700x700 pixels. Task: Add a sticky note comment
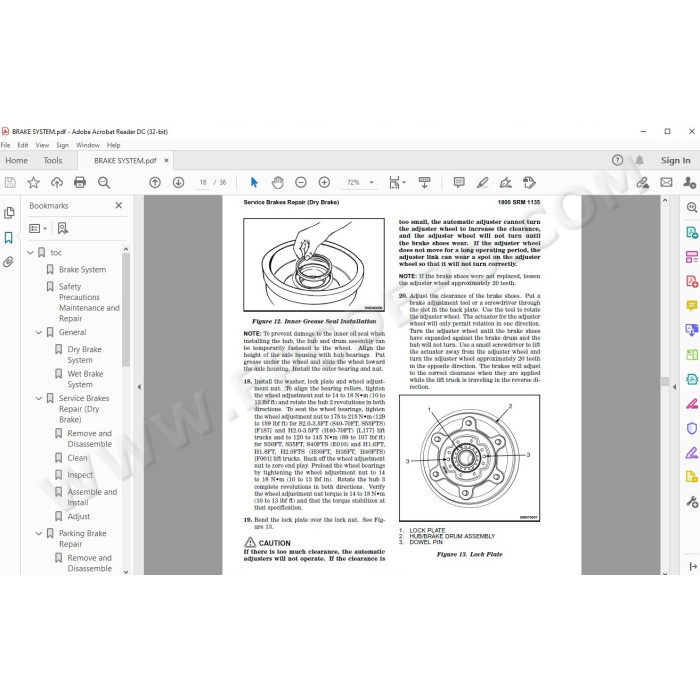[459, 182]
